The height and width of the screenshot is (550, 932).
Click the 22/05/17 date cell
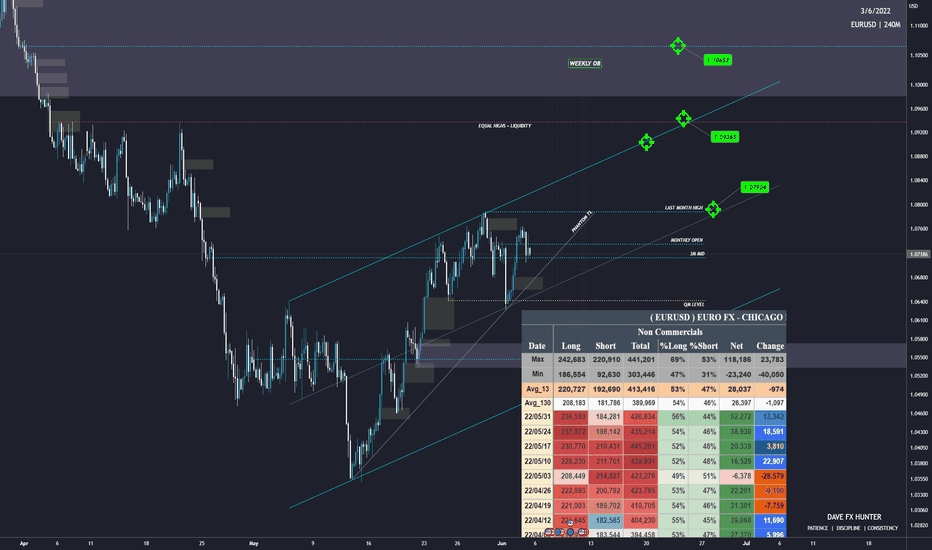(x=537, y=447)
